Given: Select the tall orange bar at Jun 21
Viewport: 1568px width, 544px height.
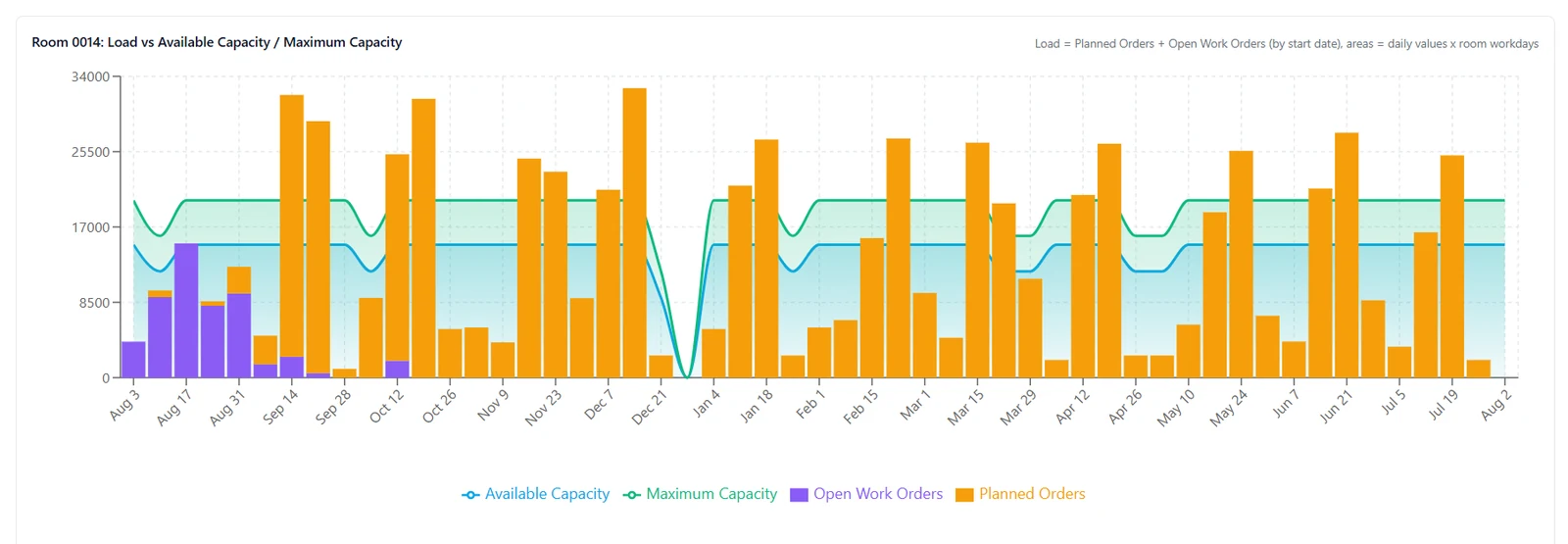Looking at the screenshot, I should tap(1347, 255).
